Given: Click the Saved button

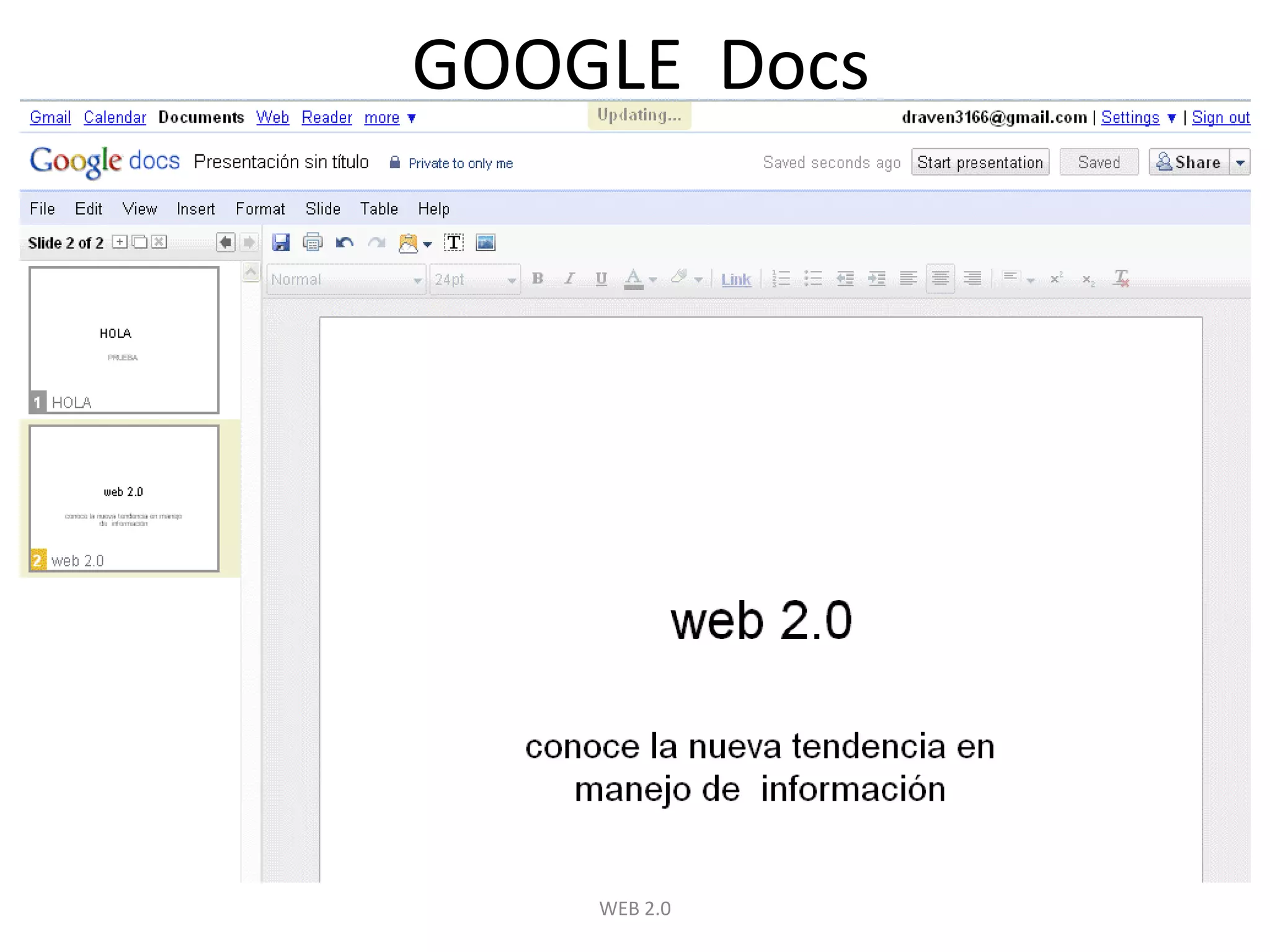Looking at the screenshot, I should click(x=1099, y=162).
